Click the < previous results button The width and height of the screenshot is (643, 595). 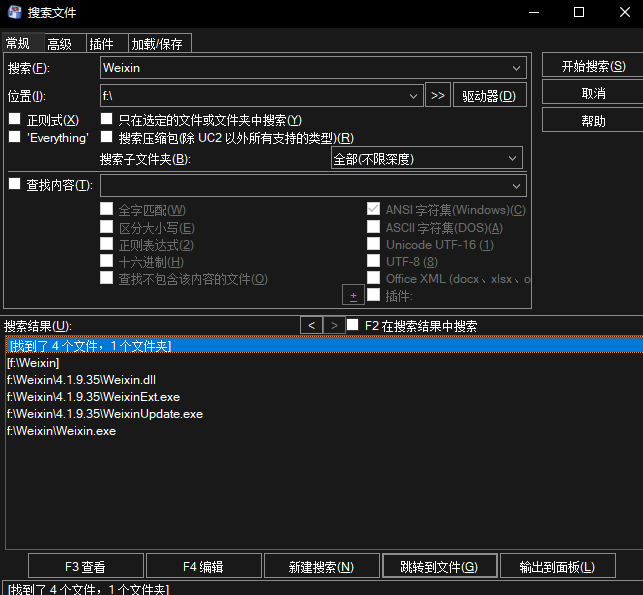[311, 326]
